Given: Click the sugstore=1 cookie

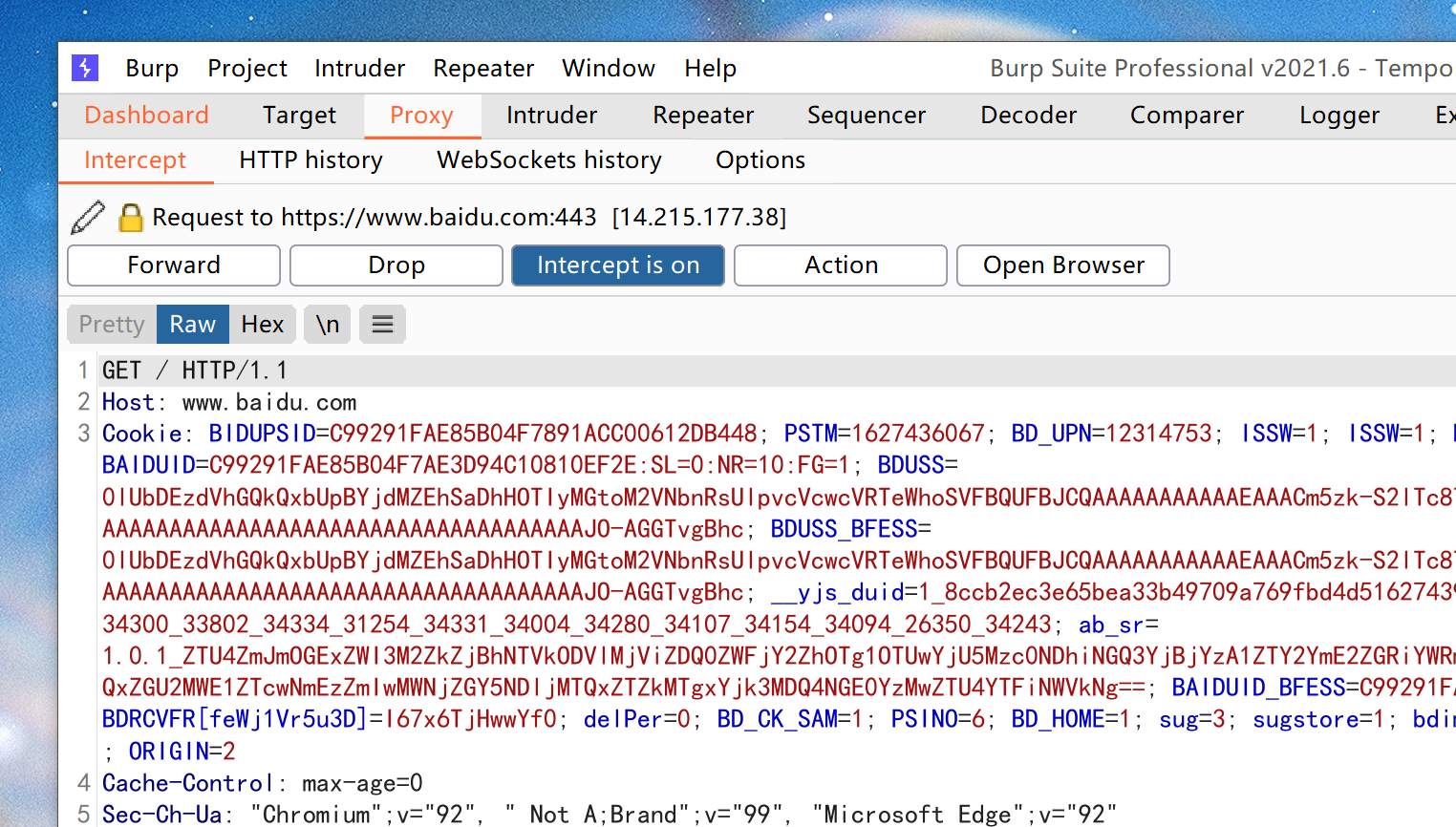Looking at the screenshot, I should pos(1318,719).
